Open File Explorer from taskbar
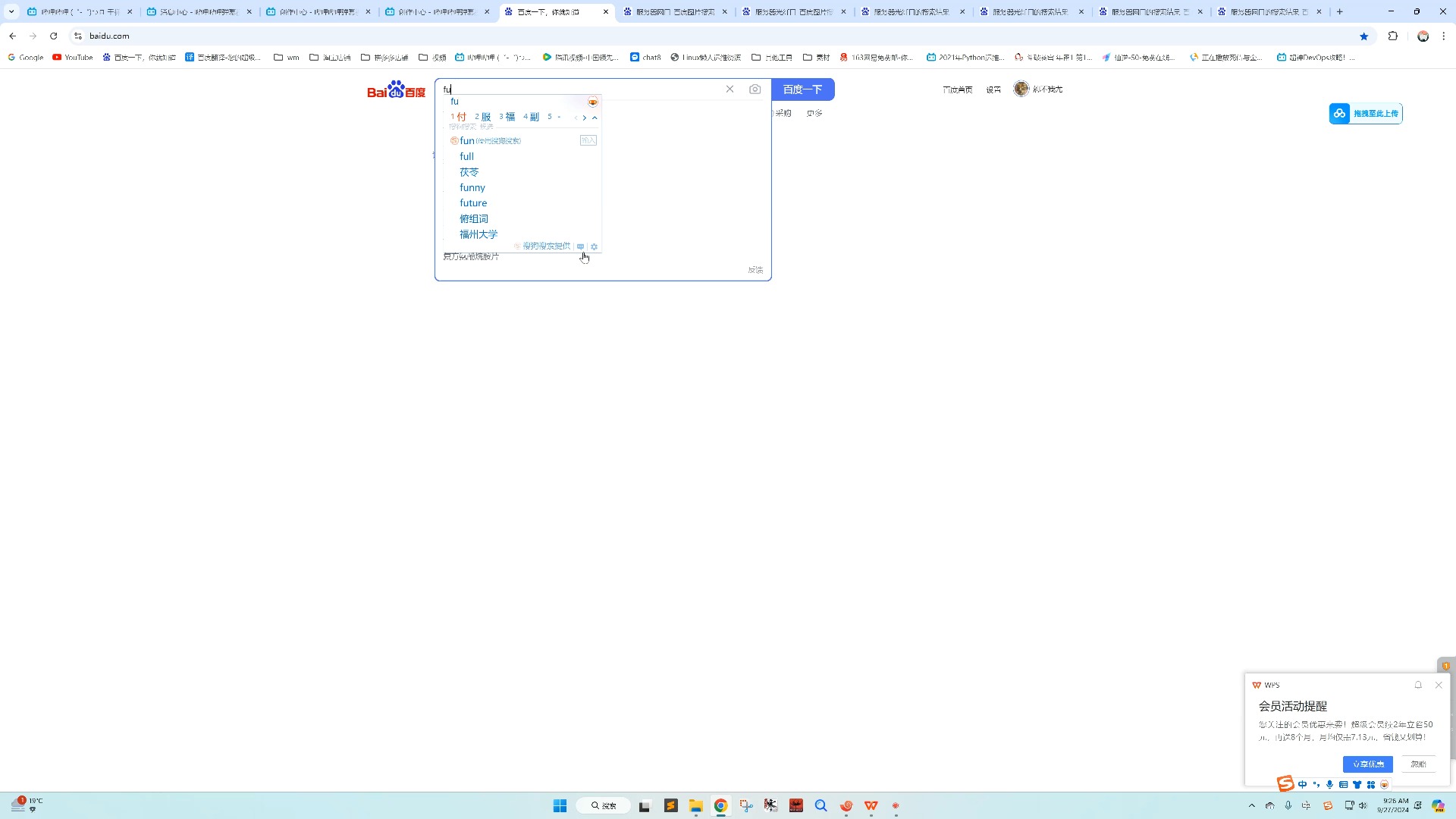 pyautogui.click(x=695, y=806)
